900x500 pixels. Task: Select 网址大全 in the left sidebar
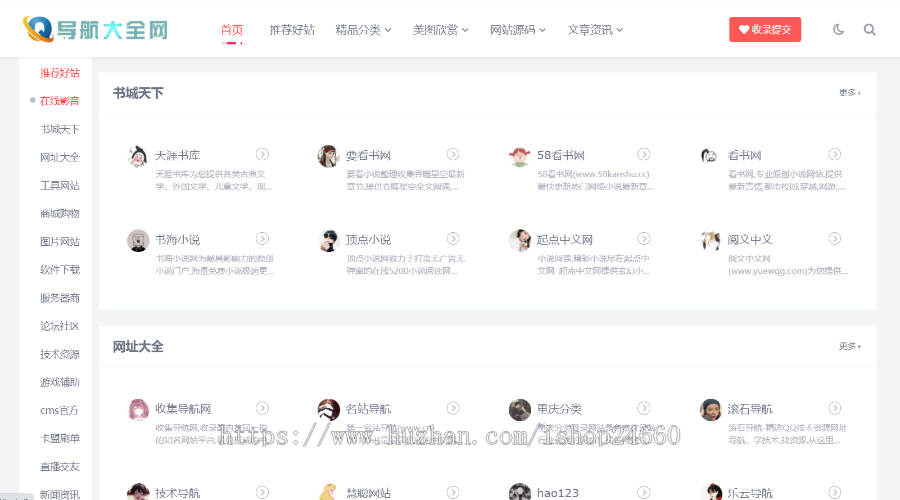pos(60,157)
